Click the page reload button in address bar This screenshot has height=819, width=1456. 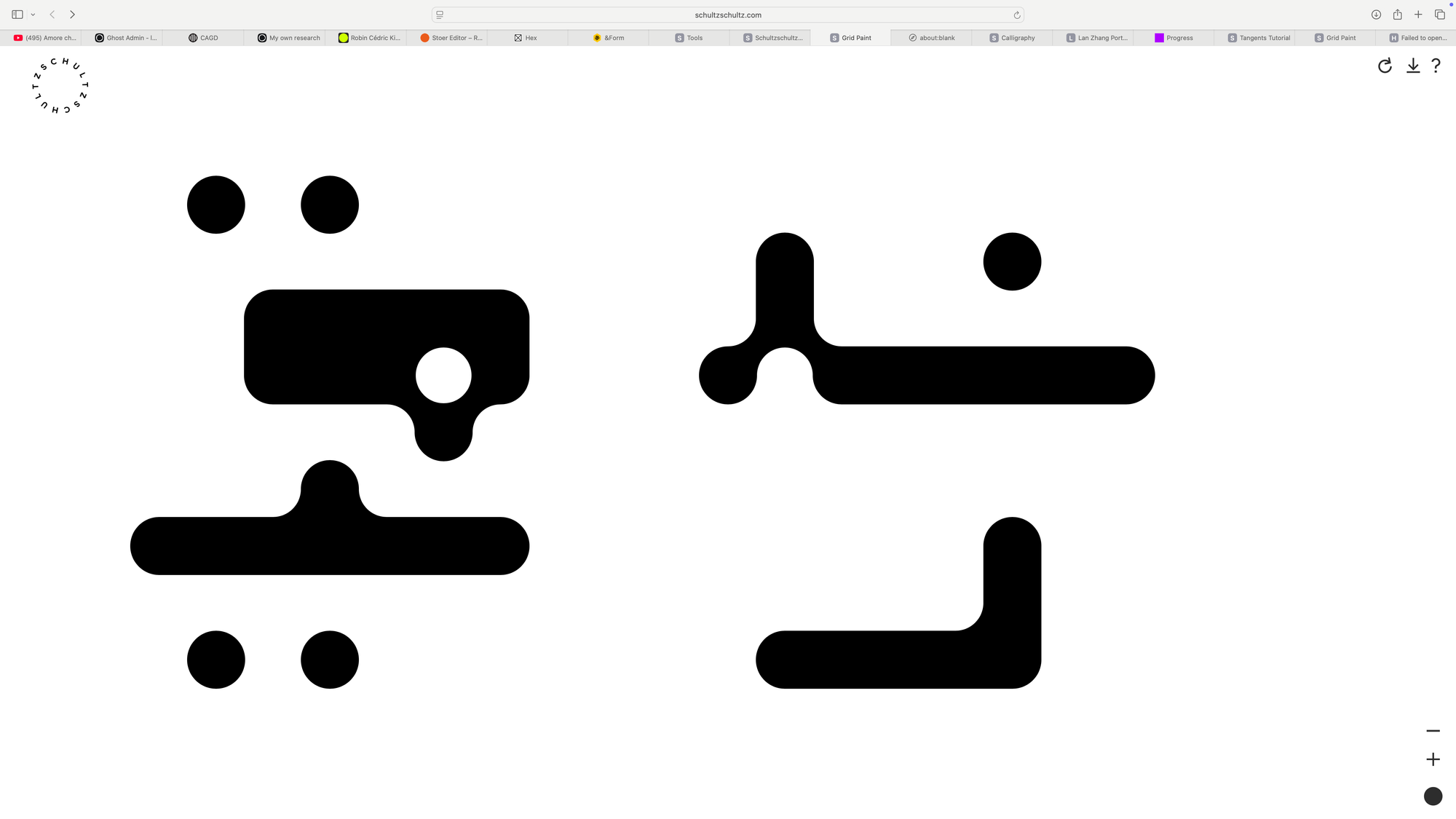[1017, 15]
